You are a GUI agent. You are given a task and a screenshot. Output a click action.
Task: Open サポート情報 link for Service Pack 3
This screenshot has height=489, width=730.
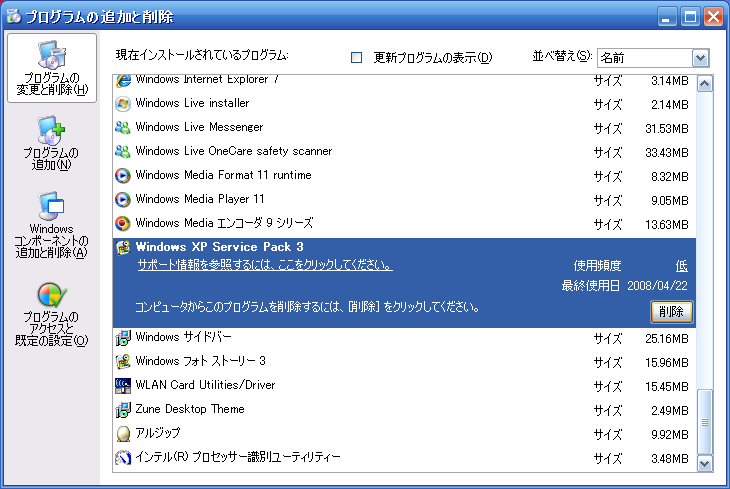click(x=265, y=265)
